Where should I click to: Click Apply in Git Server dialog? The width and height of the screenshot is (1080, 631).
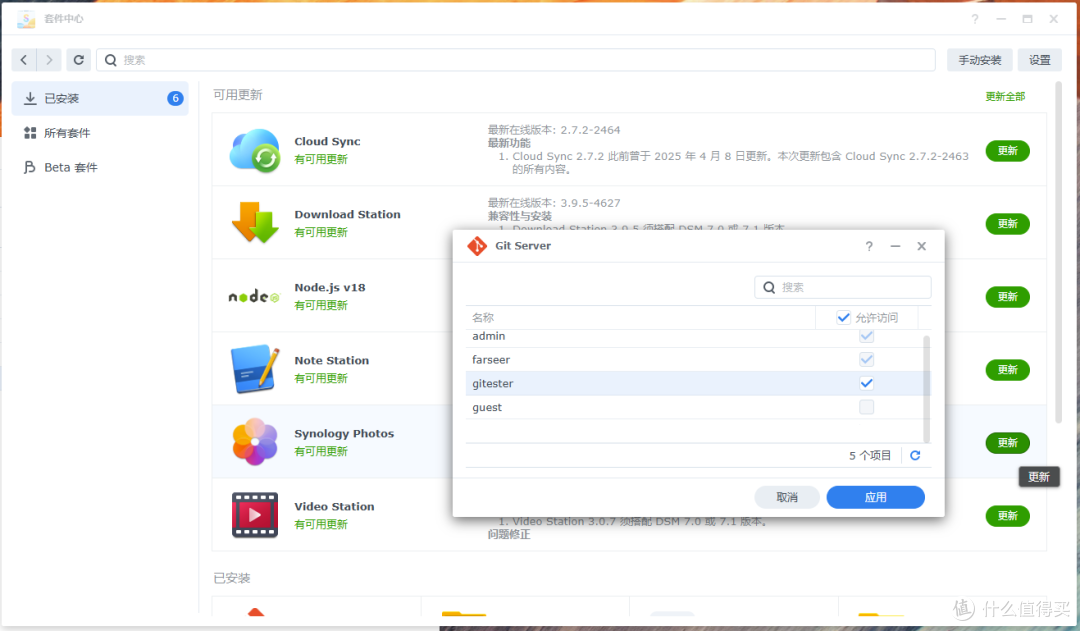[875, 497]
